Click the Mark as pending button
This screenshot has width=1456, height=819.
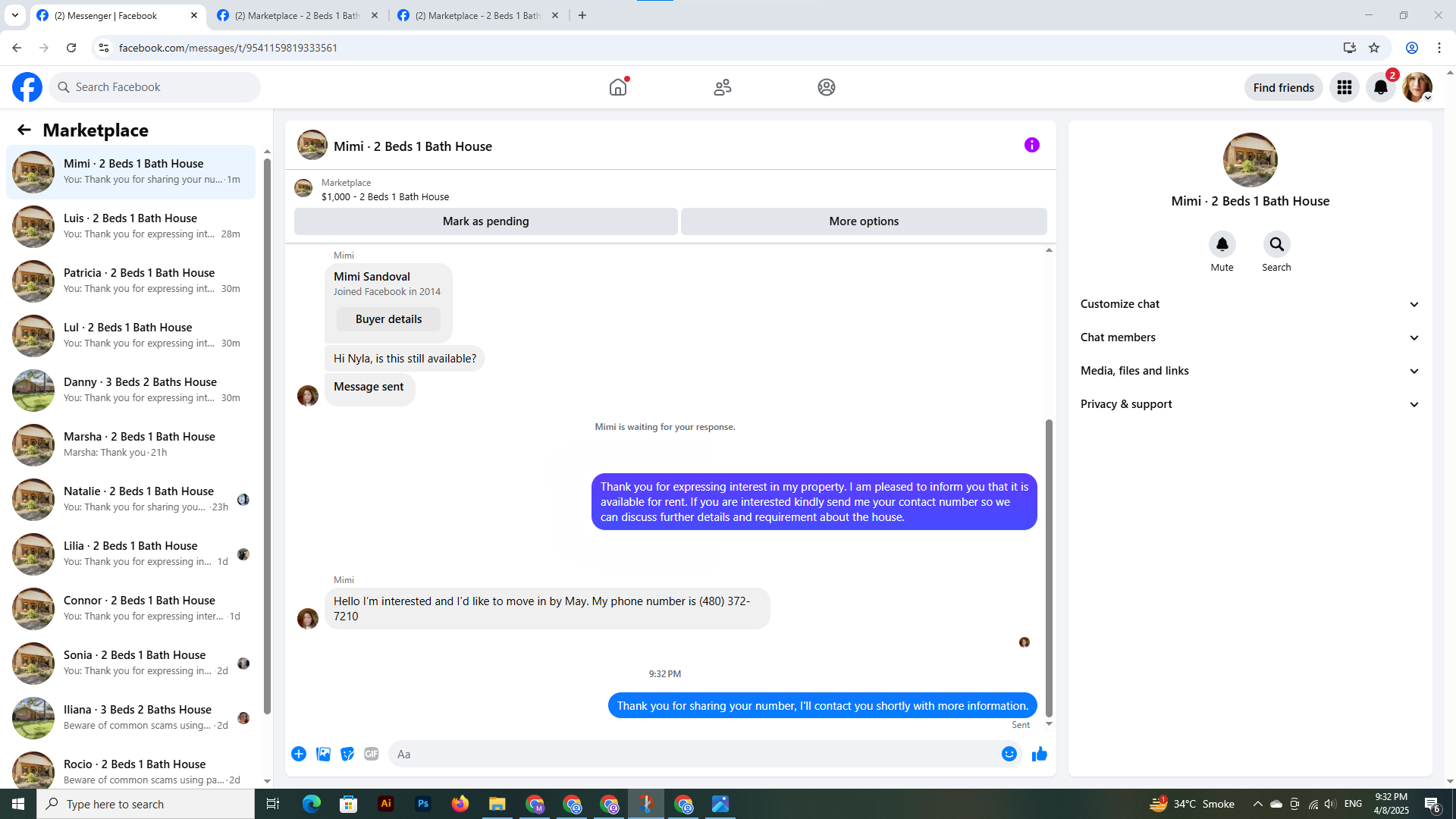click(x=485, y=221)
